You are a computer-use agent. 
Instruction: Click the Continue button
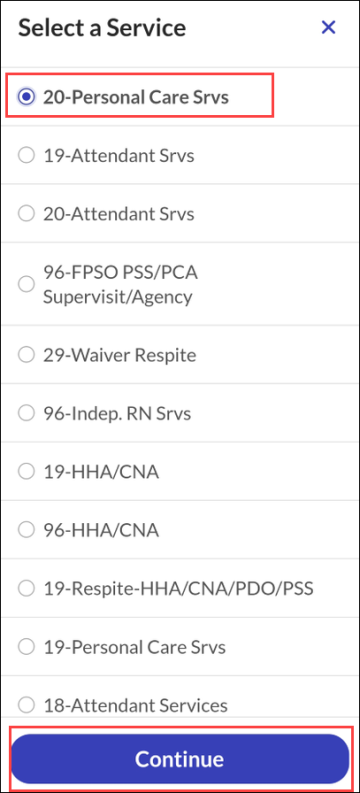(x=180, y=759)
